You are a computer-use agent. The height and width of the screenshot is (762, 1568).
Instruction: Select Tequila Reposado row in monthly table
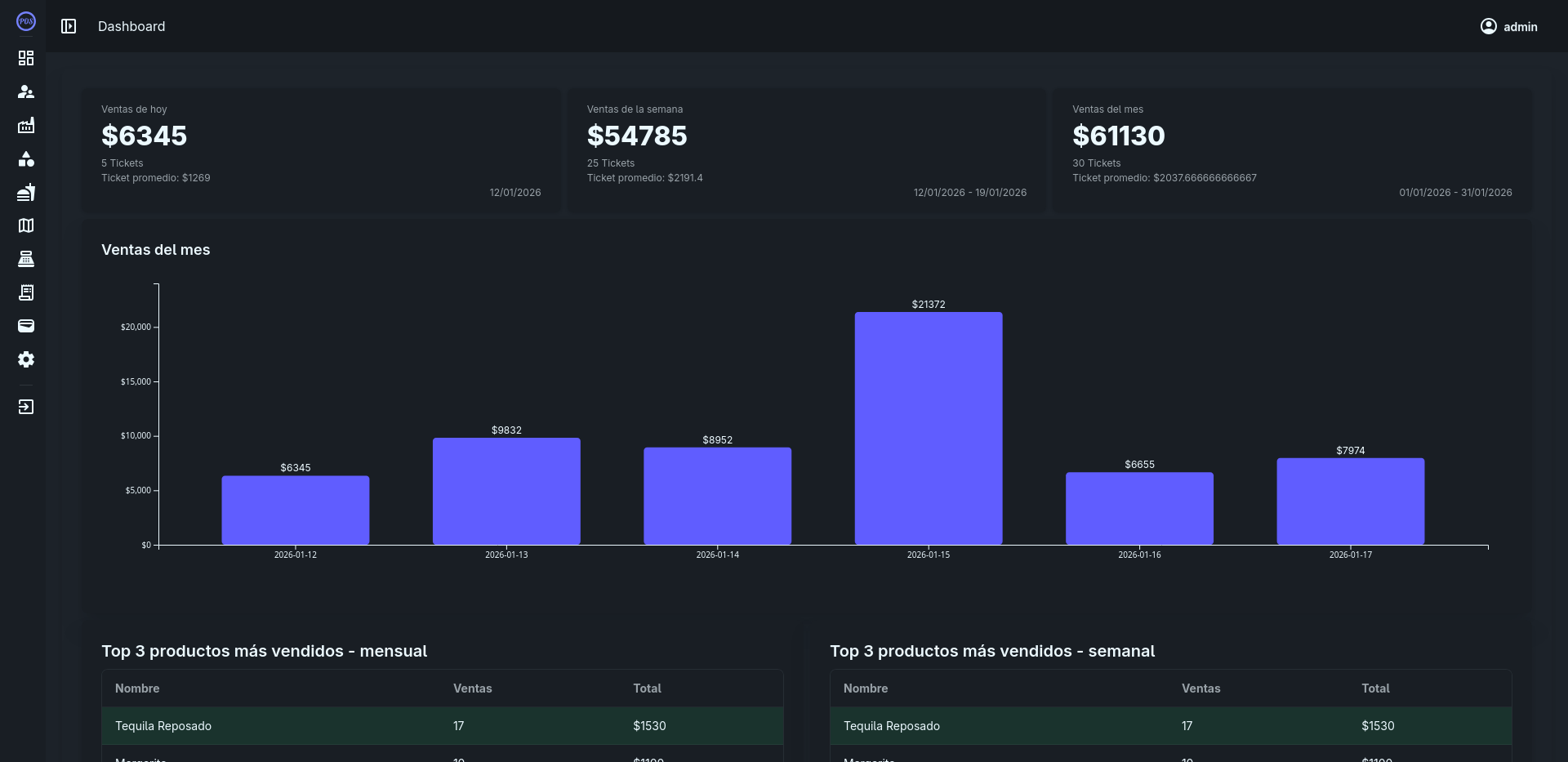[x=442, y=726]
